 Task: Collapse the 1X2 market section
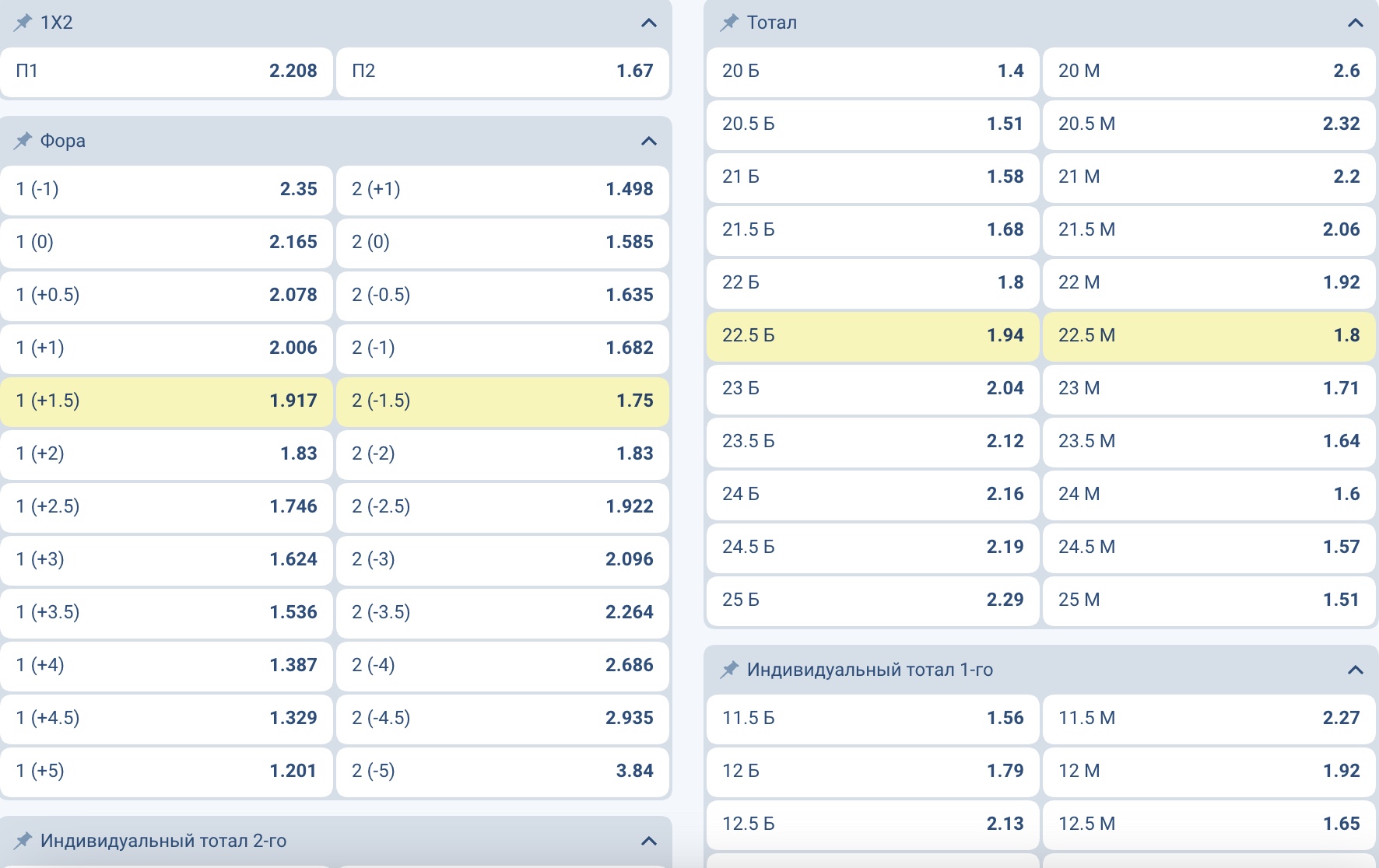(x=648, y=23)
